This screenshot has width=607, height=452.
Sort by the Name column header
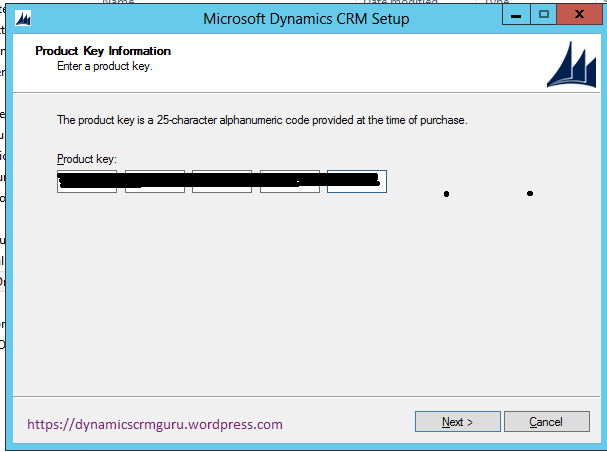point(118,3)
